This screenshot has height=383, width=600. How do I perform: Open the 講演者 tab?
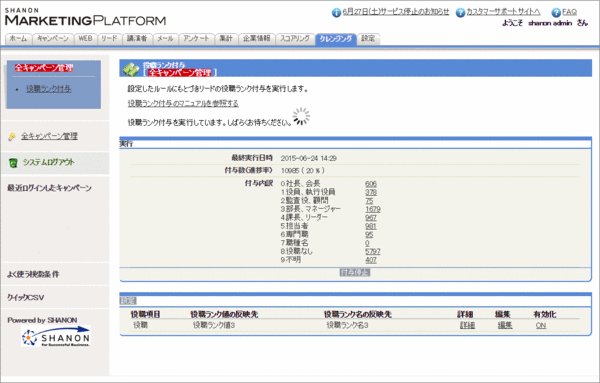pyautogui.click(x=137, y=39)
